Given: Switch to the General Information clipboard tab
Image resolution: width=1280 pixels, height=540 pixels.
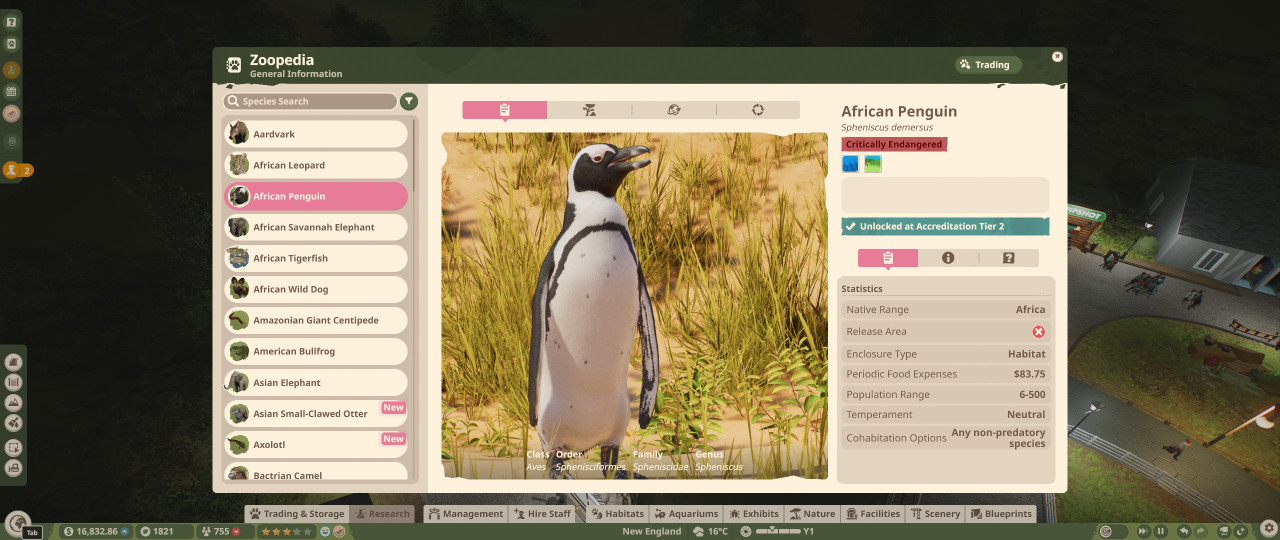Looking at the screenshot, I should click(505, 110).
